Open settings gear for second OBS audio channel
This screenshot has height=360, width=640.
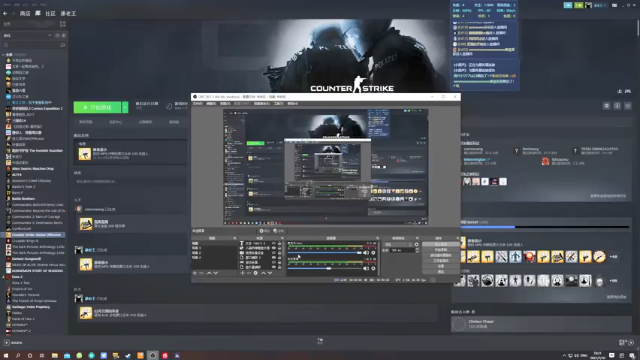click(x=373, y=268)
